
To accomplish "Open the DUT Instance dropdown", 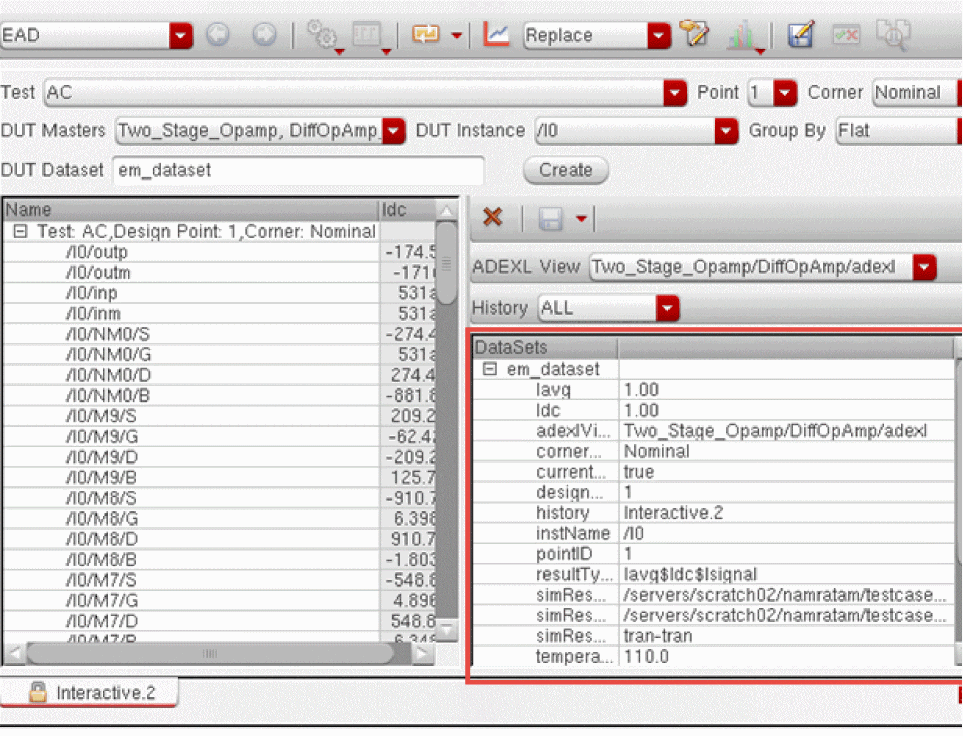I will tap(726, 131).
